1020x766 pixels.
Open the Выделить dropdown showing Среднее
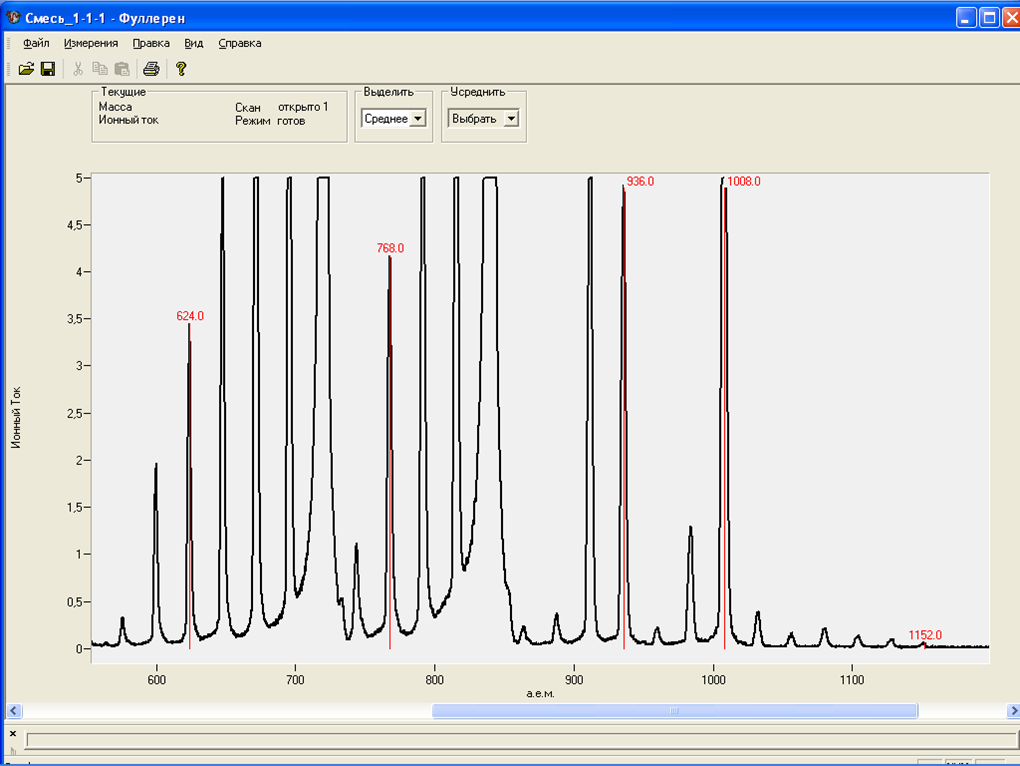tap(417, 119)
